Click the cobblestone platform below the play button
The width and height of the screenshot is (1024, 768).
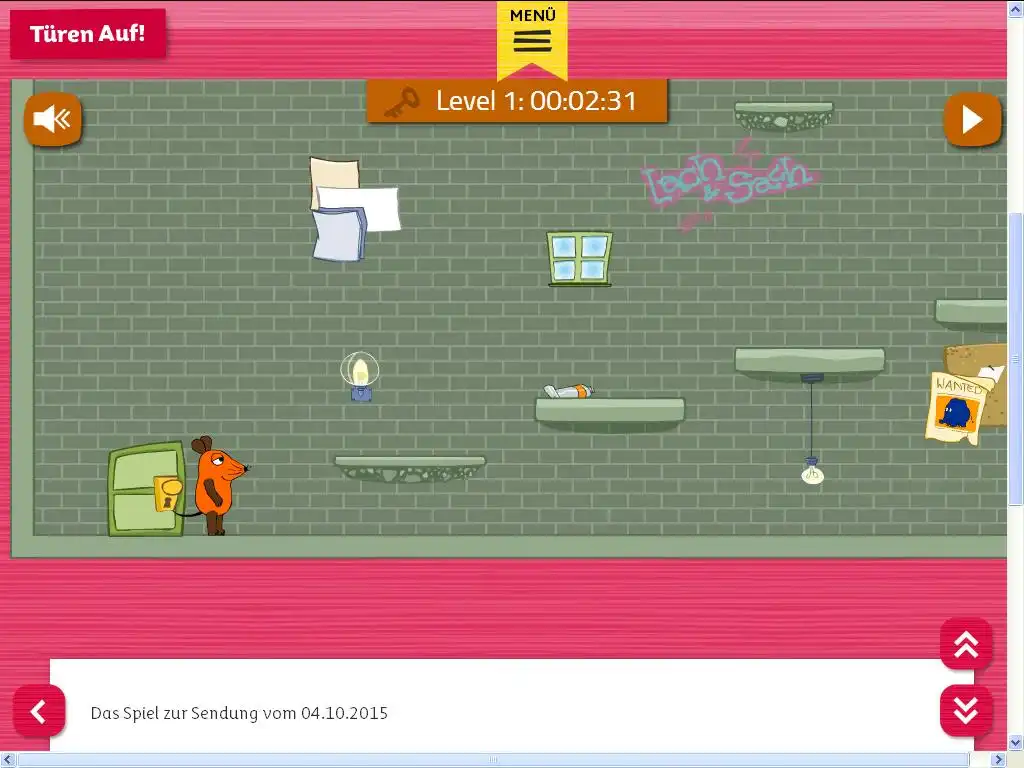tap(784, 116)
